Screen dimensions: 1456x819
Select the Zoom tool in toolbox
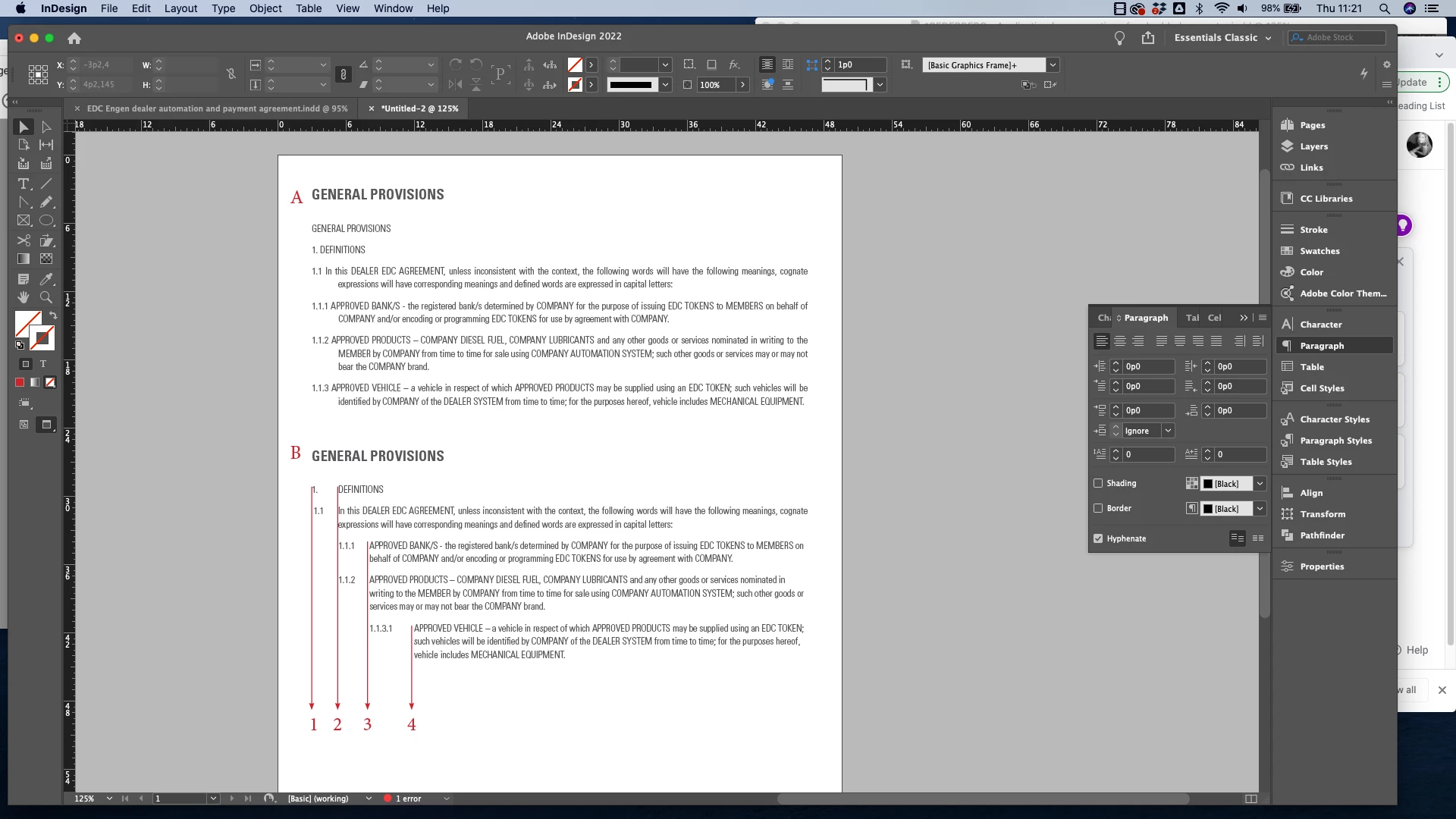(46, 297)
